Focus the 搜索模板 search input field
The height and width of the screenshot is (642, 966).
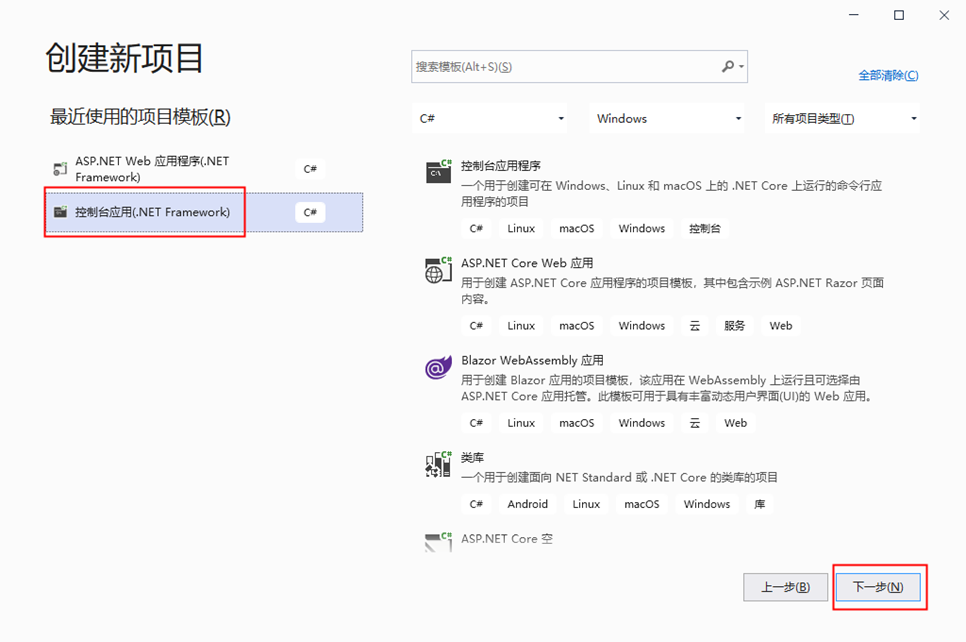579,67
